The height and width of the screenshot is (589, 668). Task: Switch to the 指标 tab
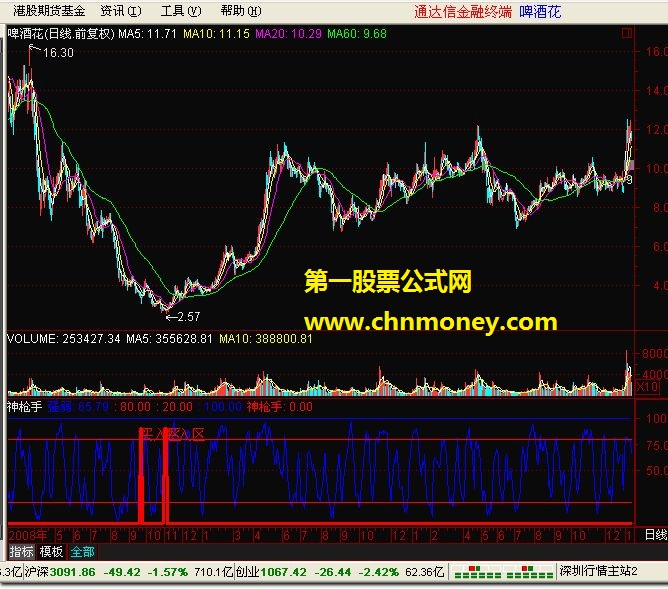(21, 552)
